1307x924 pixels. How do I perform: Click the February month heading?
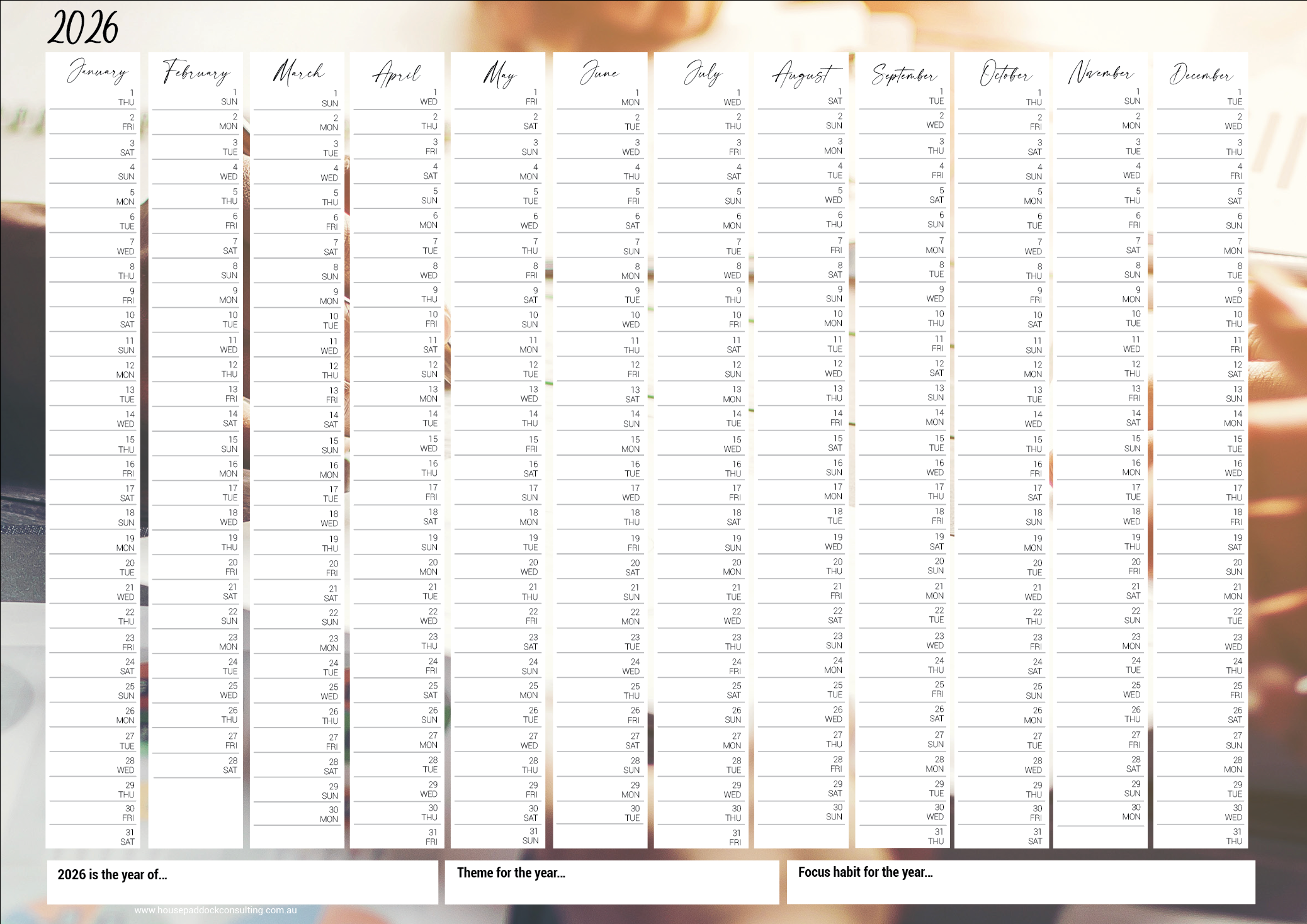pyautogui.click(x=196, y=72)
